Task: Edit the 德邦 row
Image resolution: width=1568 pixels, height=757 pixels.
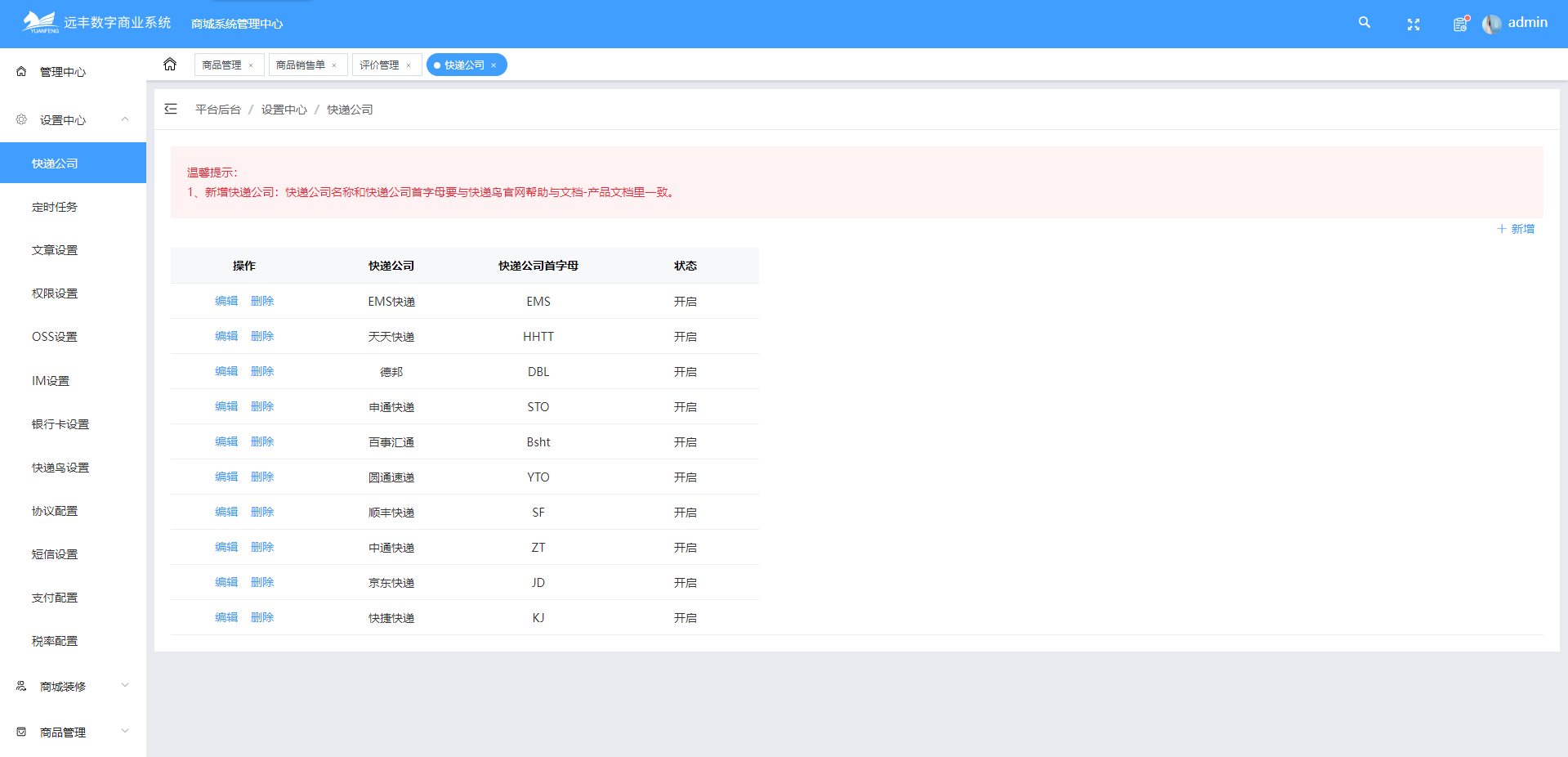Action: pyautogui.click(x=226, y=371)
